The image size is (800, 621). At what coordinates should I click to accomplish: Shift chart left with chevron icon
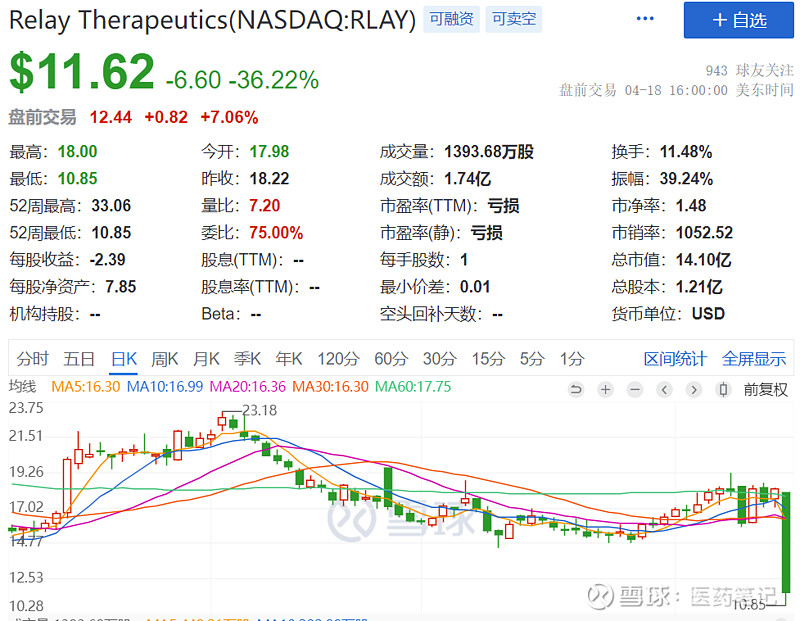click(x=664, y=390)
